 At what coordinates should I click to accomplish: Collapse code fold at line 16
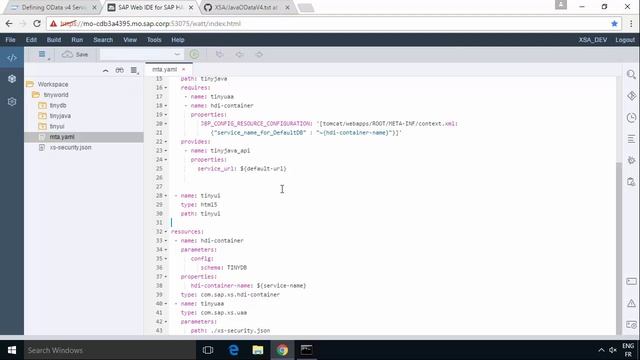166,88
